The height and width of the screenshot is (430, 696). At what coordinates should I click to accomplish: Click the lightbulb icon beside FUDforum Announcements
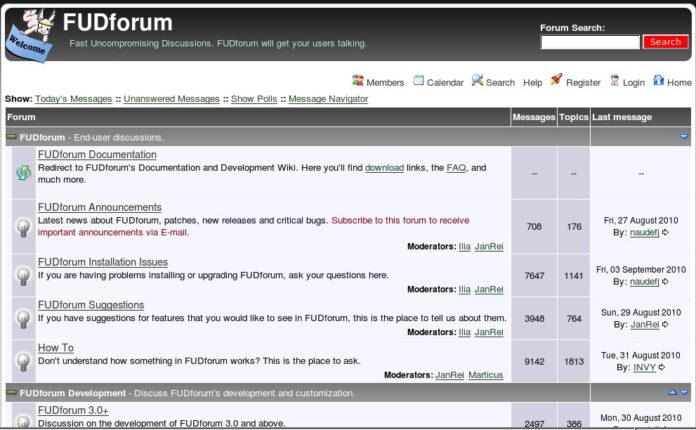tap(24, 227)
